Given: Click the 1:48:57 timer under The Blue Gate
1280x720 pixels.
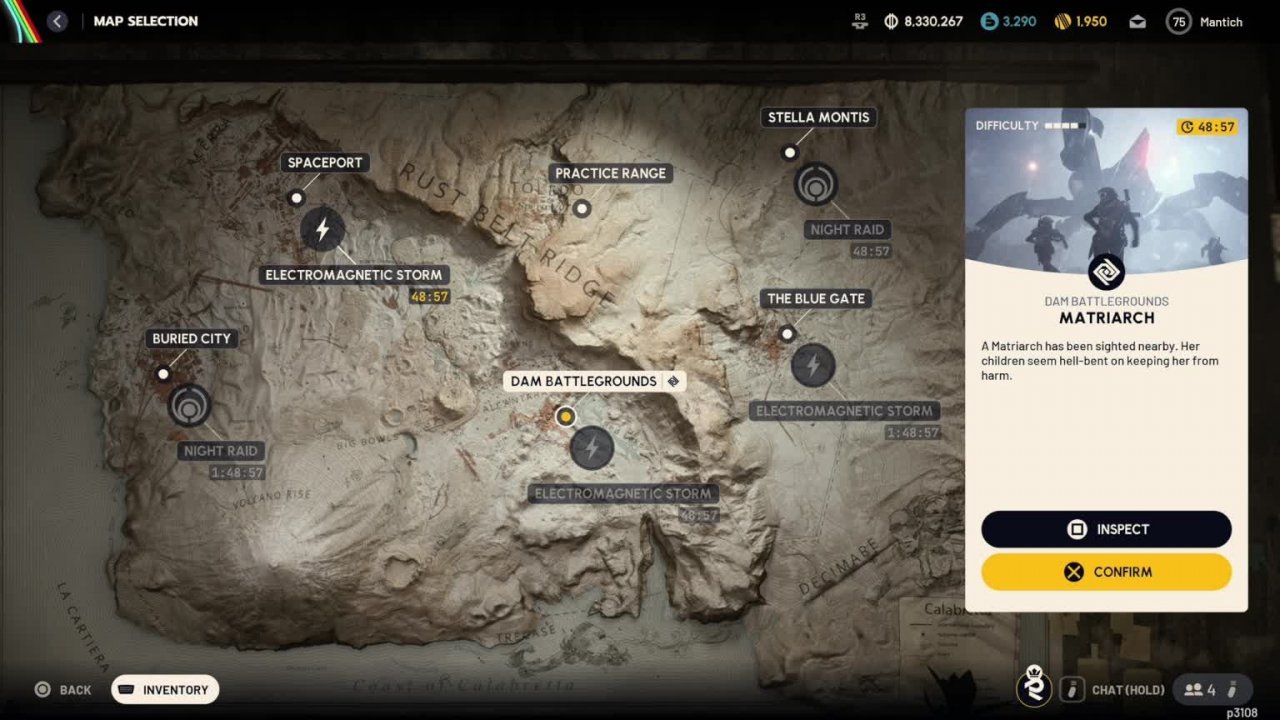Looking at the screenshot, I should pyautogui.click(x=912, y=433).
